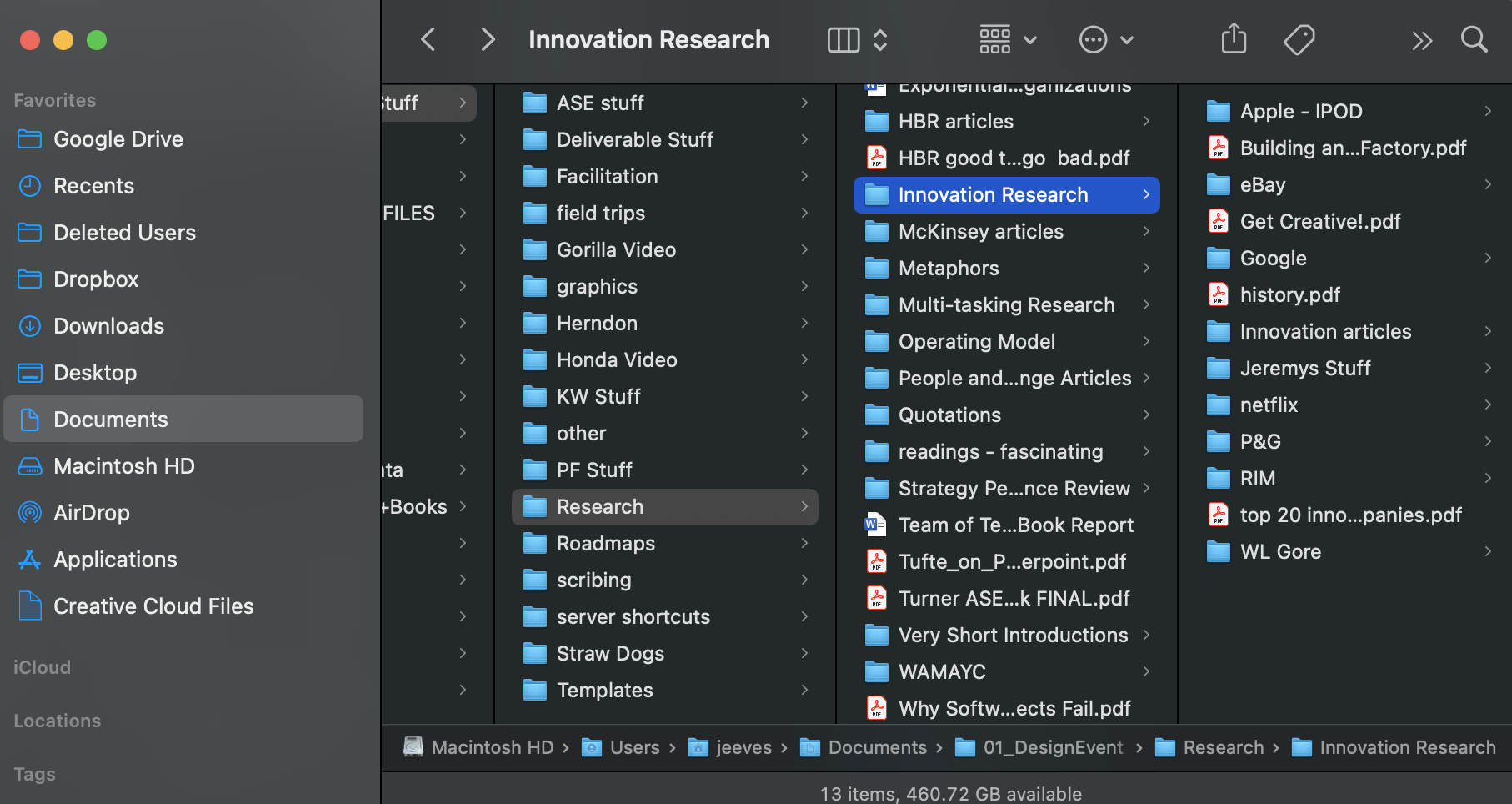This screenshot has height=804, width=1512.
Task: Click the HBR good to go bad PDF icon
Action: coord(877,158)
